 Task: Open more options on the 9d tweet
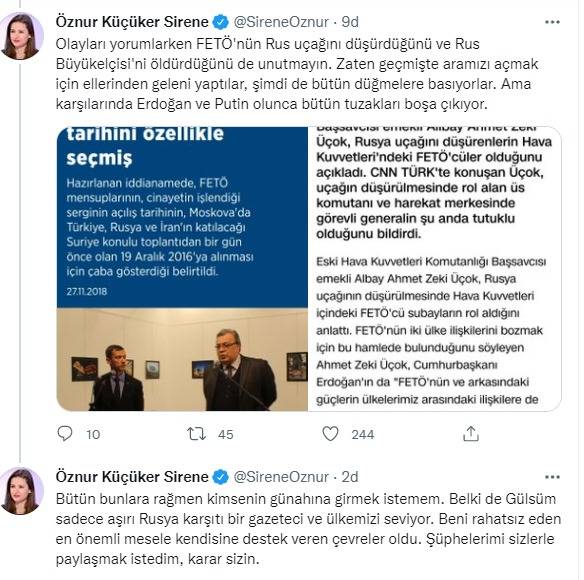coord(552,22)
